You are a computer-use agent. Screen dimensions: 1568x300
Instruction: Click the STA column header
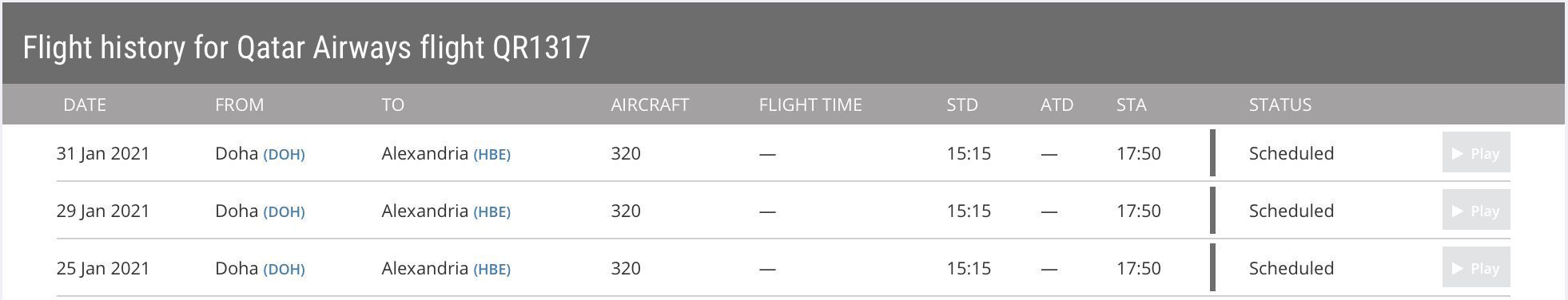point(1132,105)
